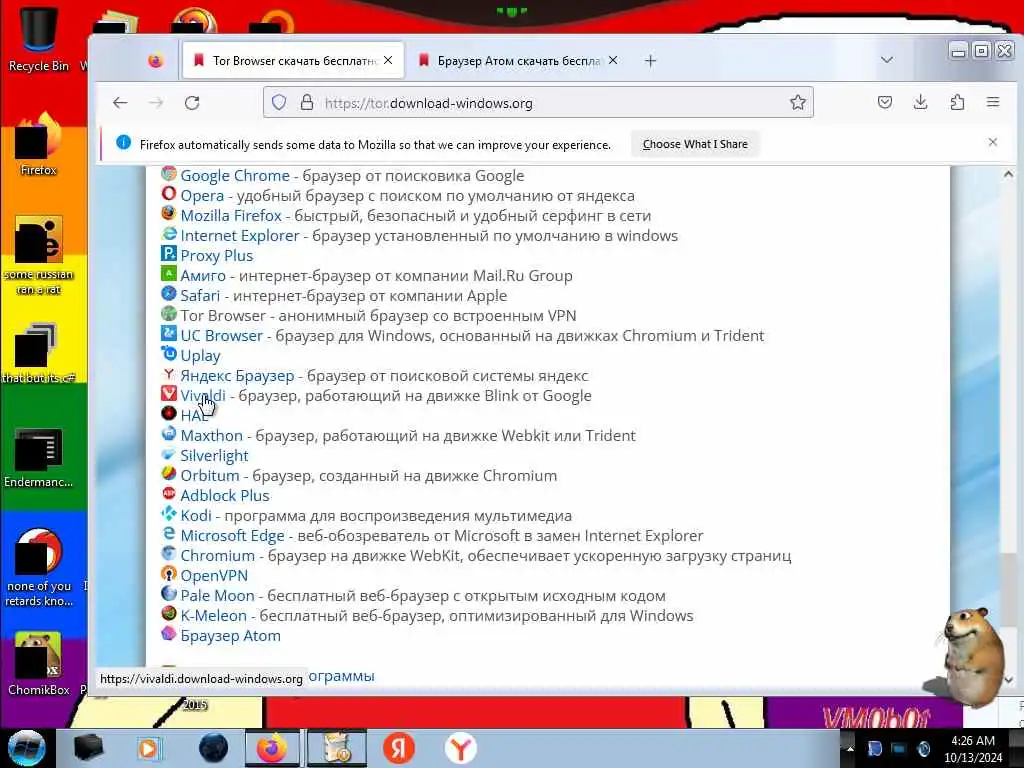Image resolution: width=1024 pixels, height=768 pixels.
Task: Open the Амиго browser link
Action: click(x=202, y=276)
